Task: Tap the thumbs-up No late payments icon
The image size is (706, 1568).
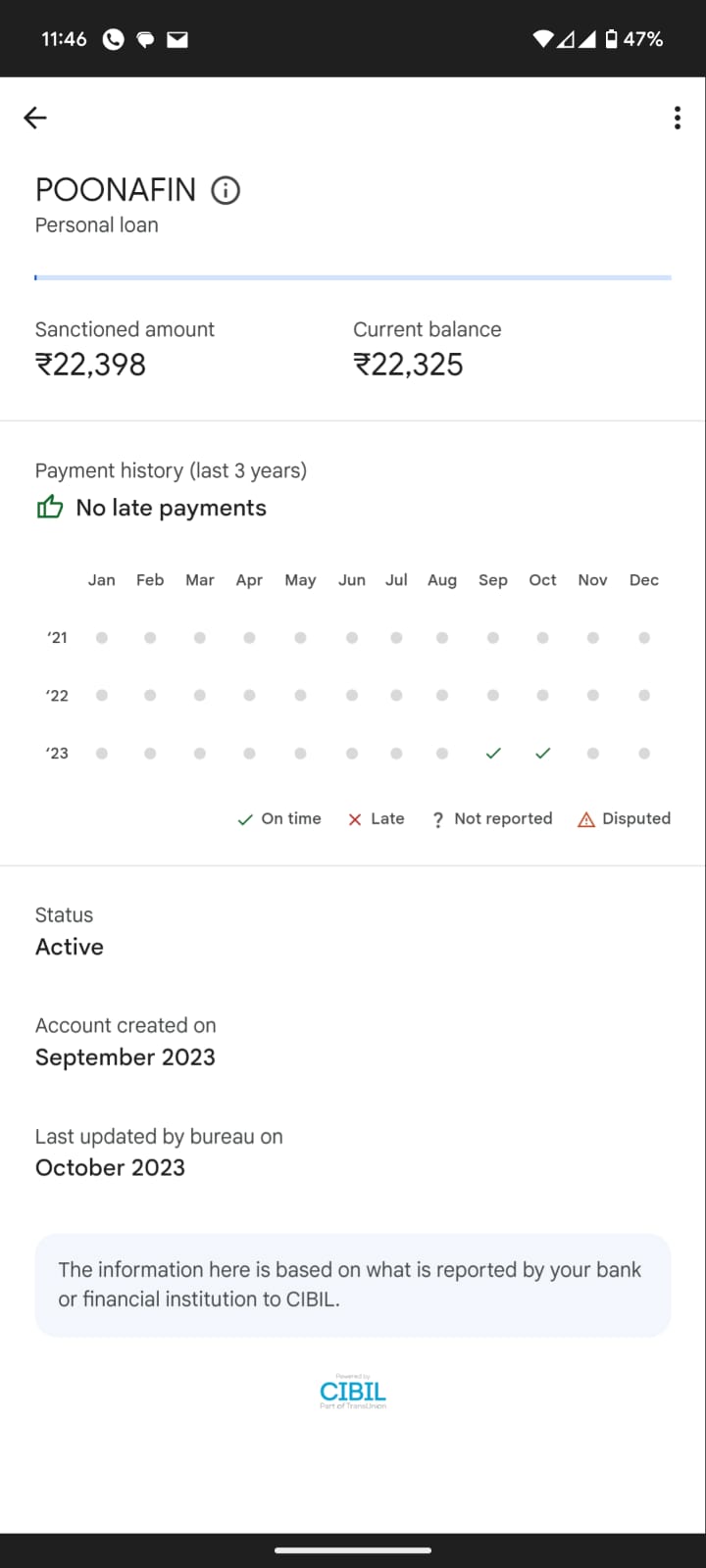Action: (x=49, y=508)
